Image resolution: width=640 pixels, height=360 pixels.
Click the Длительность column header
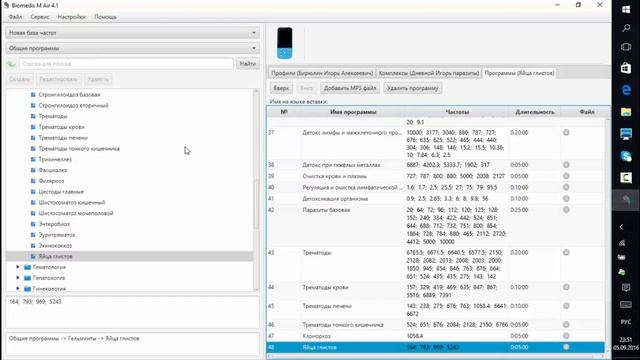click(x=535, y=112)
